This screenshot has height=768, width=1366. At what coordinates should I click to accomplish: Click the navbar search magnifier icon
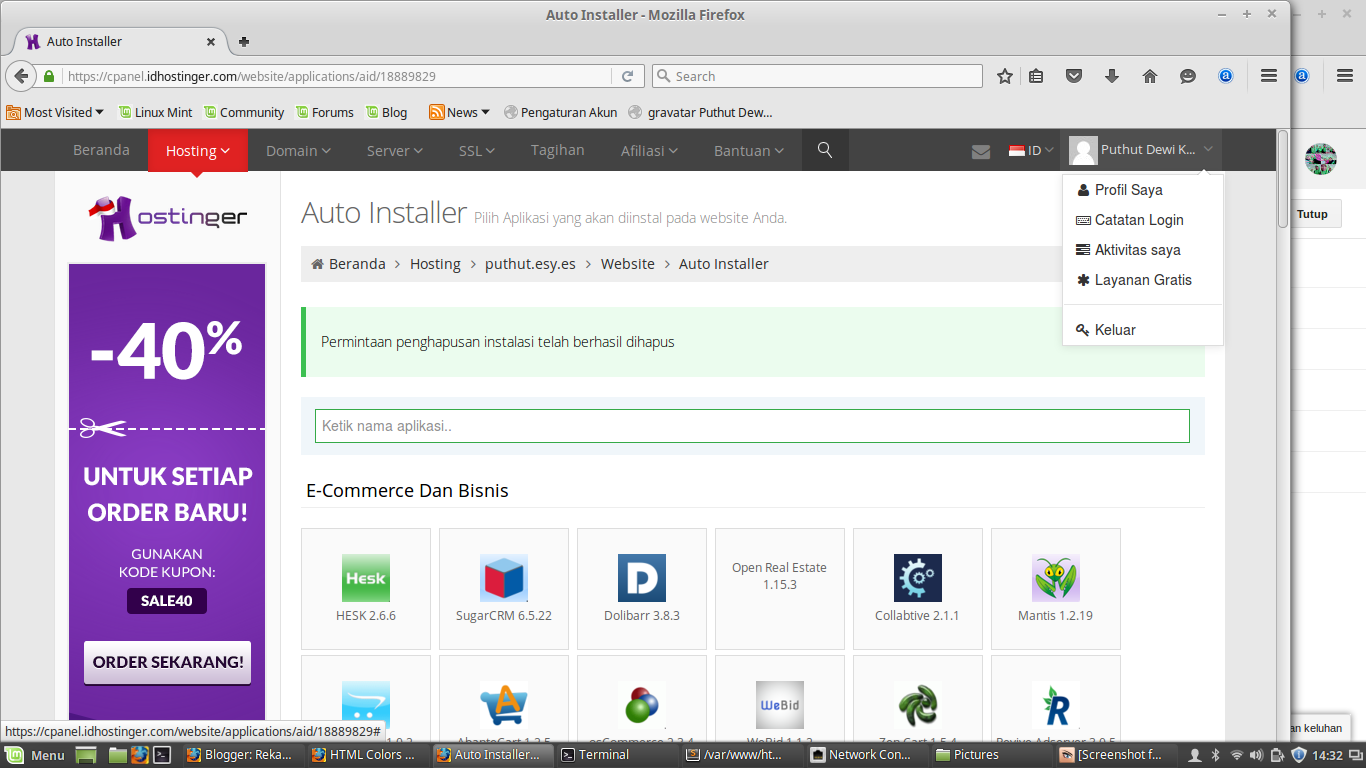click(824, 150)
